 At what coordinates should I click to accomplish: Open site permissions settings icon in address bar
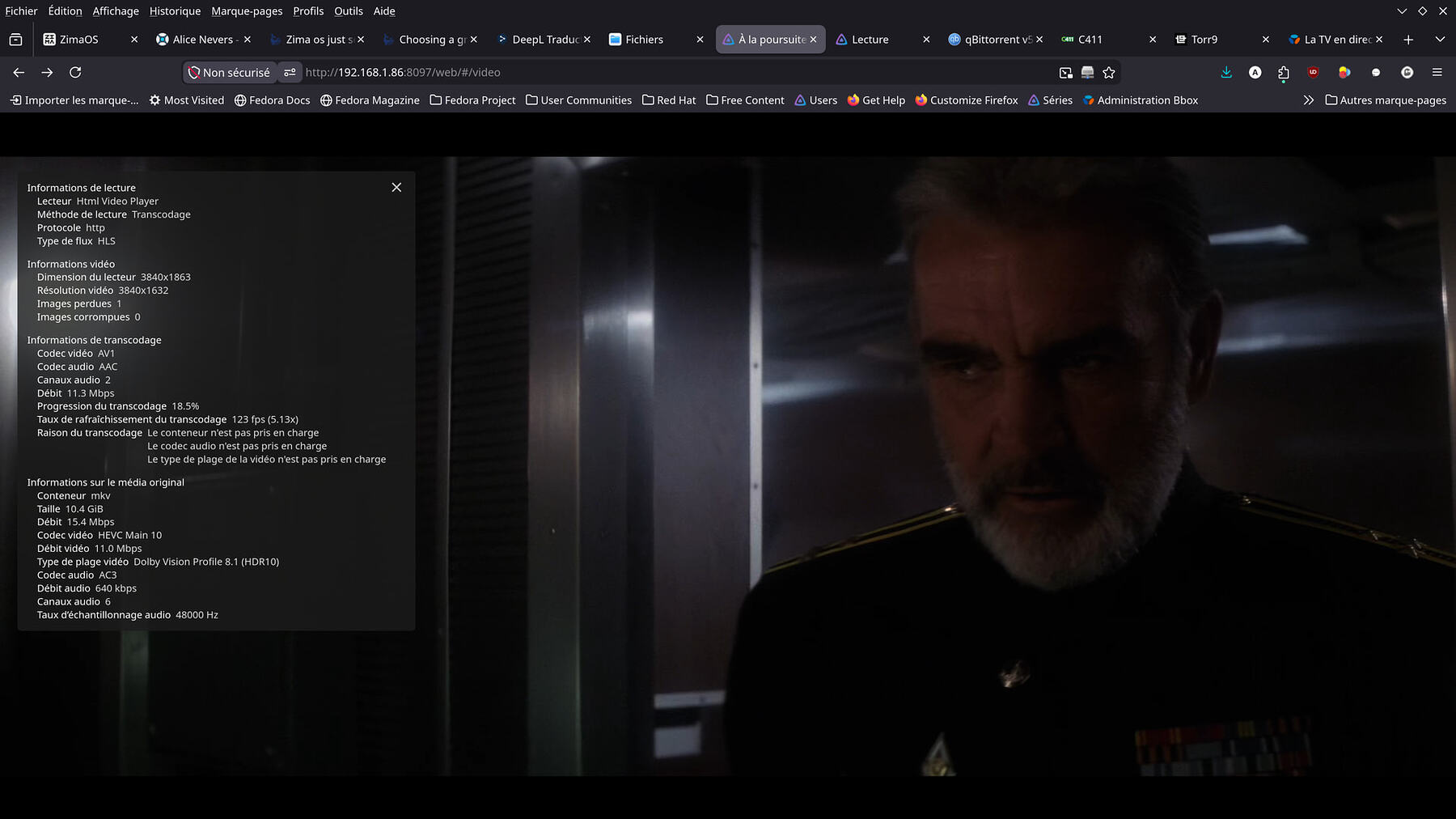click(x=290, y=73)
